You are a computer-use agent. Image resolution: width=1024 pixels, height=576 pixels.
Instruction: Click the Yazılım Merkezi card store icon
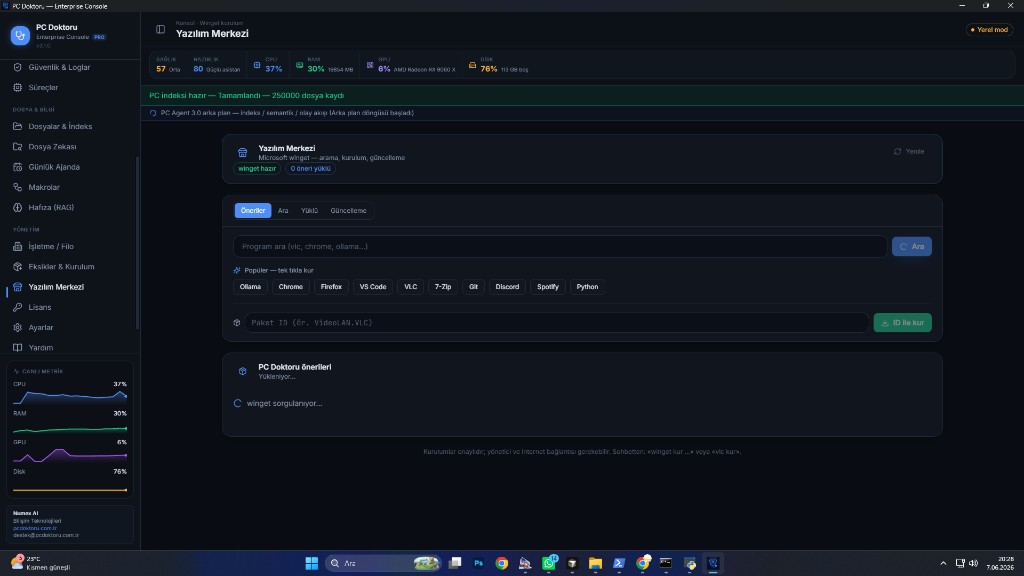(242, 153)
